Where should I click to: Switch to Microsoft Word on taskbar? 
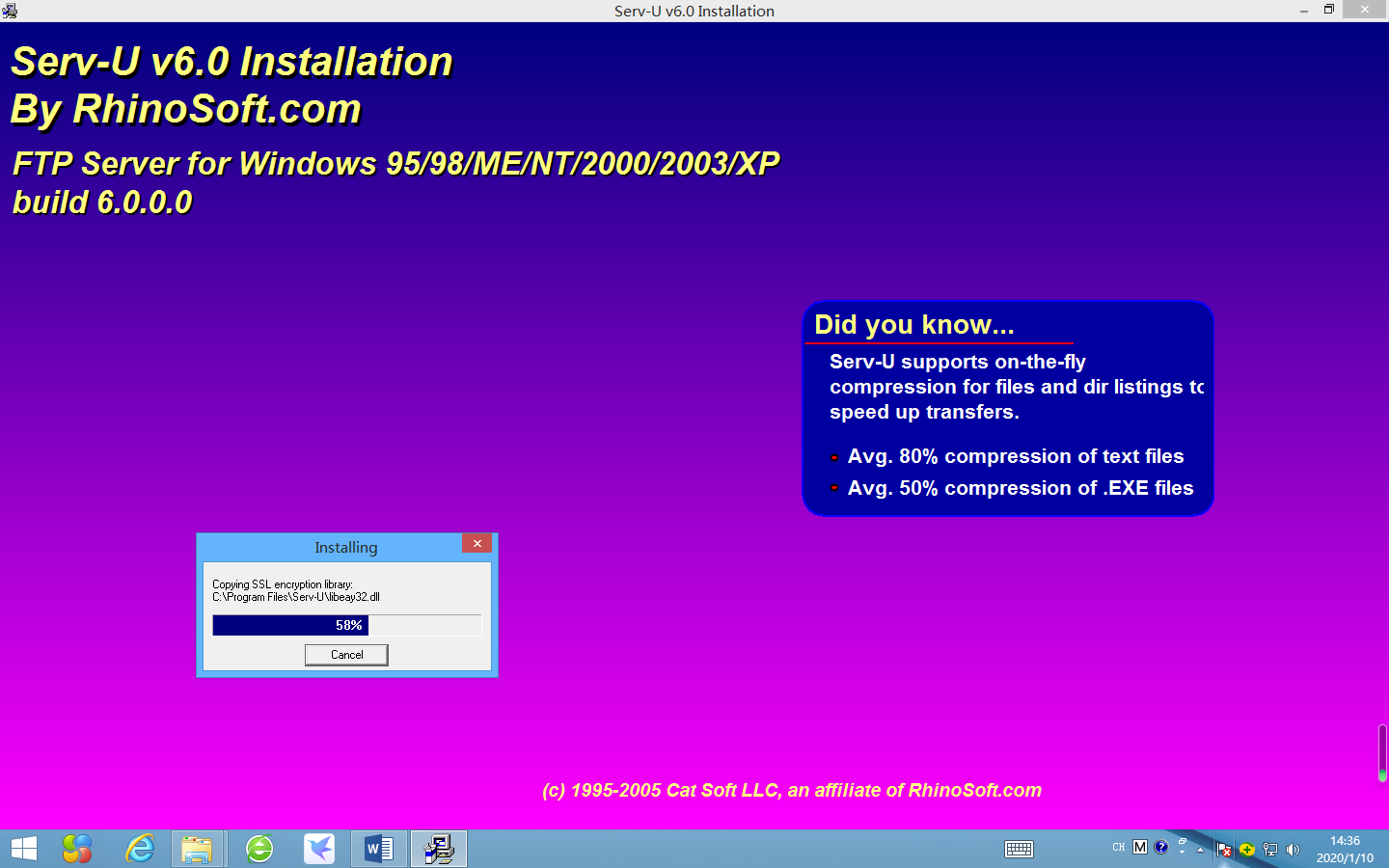click(378, 849)
